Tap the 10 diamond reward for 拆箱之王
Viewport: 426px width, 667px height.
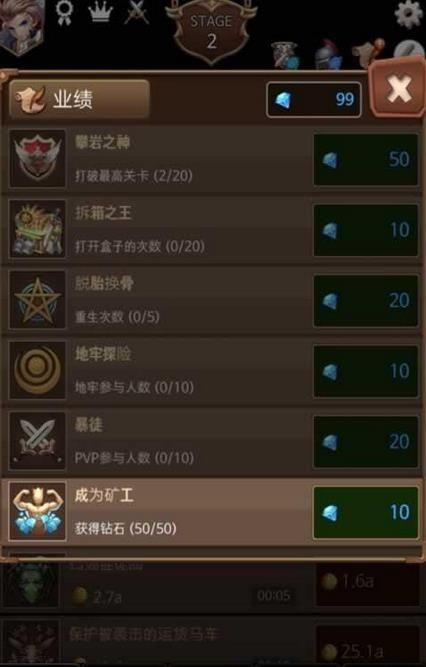point(366,230)
